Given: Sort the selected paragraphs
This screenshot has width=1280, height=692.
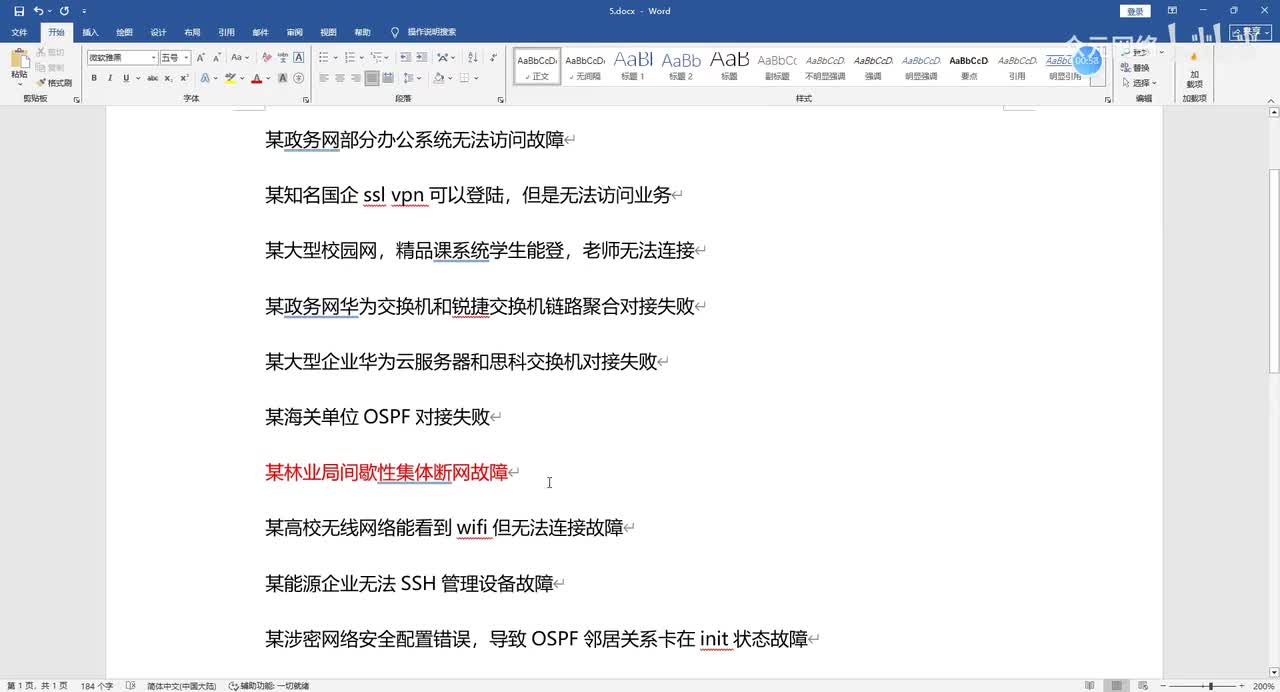Looking at the screenshot, I should (471, 58).
